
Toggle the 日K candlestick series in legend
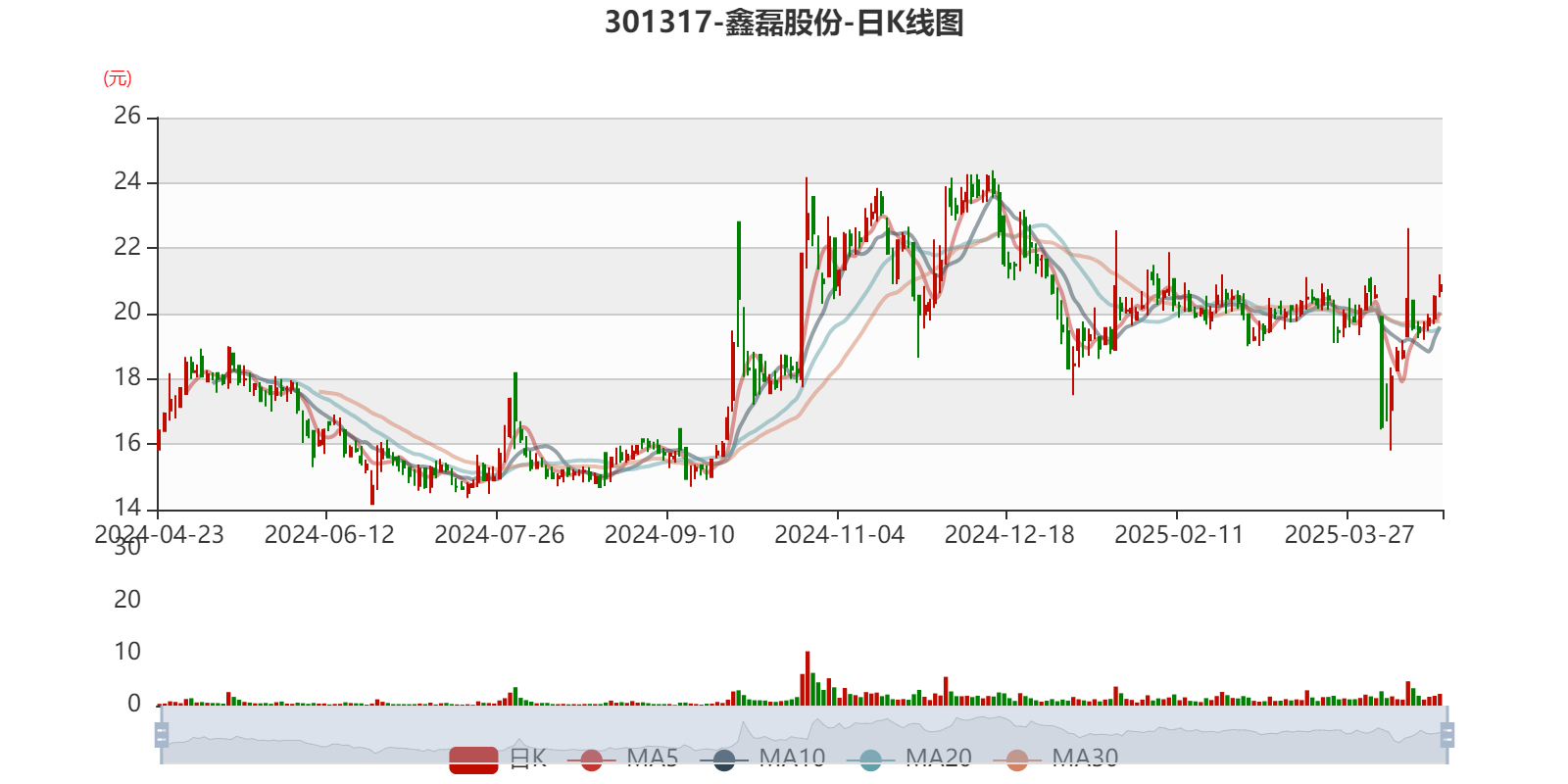coord(498,759)
